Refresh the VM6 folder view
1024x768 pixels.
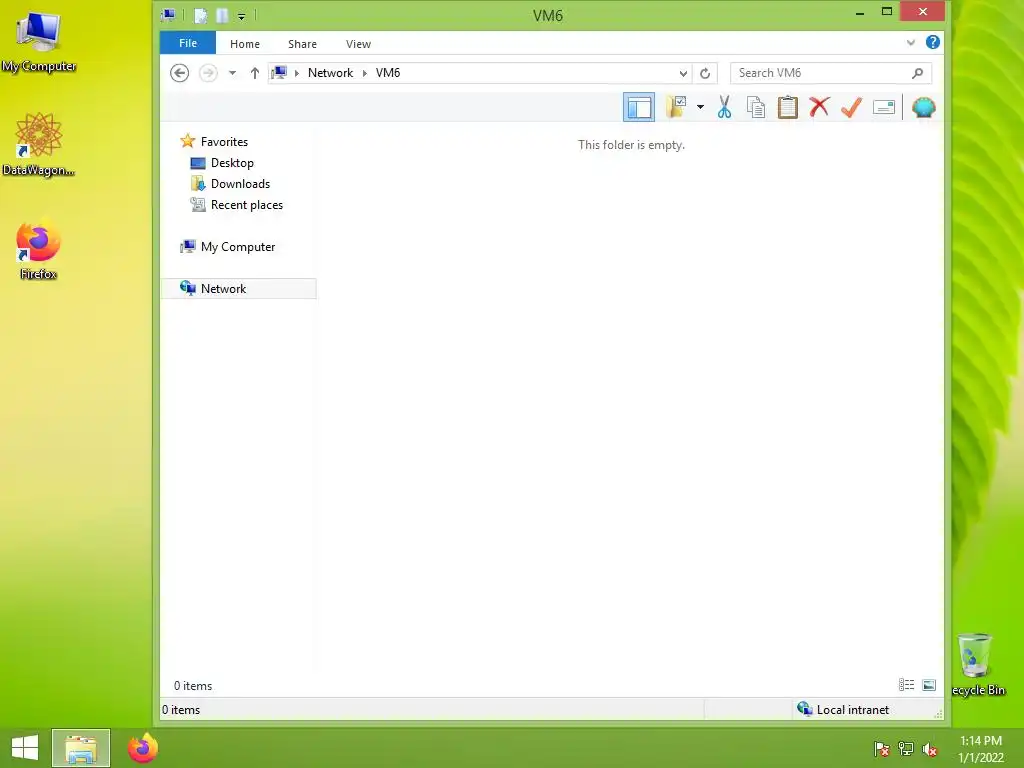705,73
